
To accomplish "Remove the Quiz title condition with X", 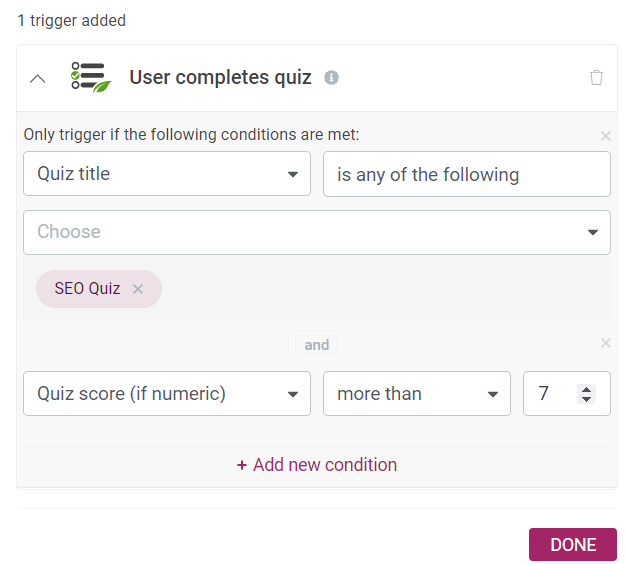I will tap(605, 135).
